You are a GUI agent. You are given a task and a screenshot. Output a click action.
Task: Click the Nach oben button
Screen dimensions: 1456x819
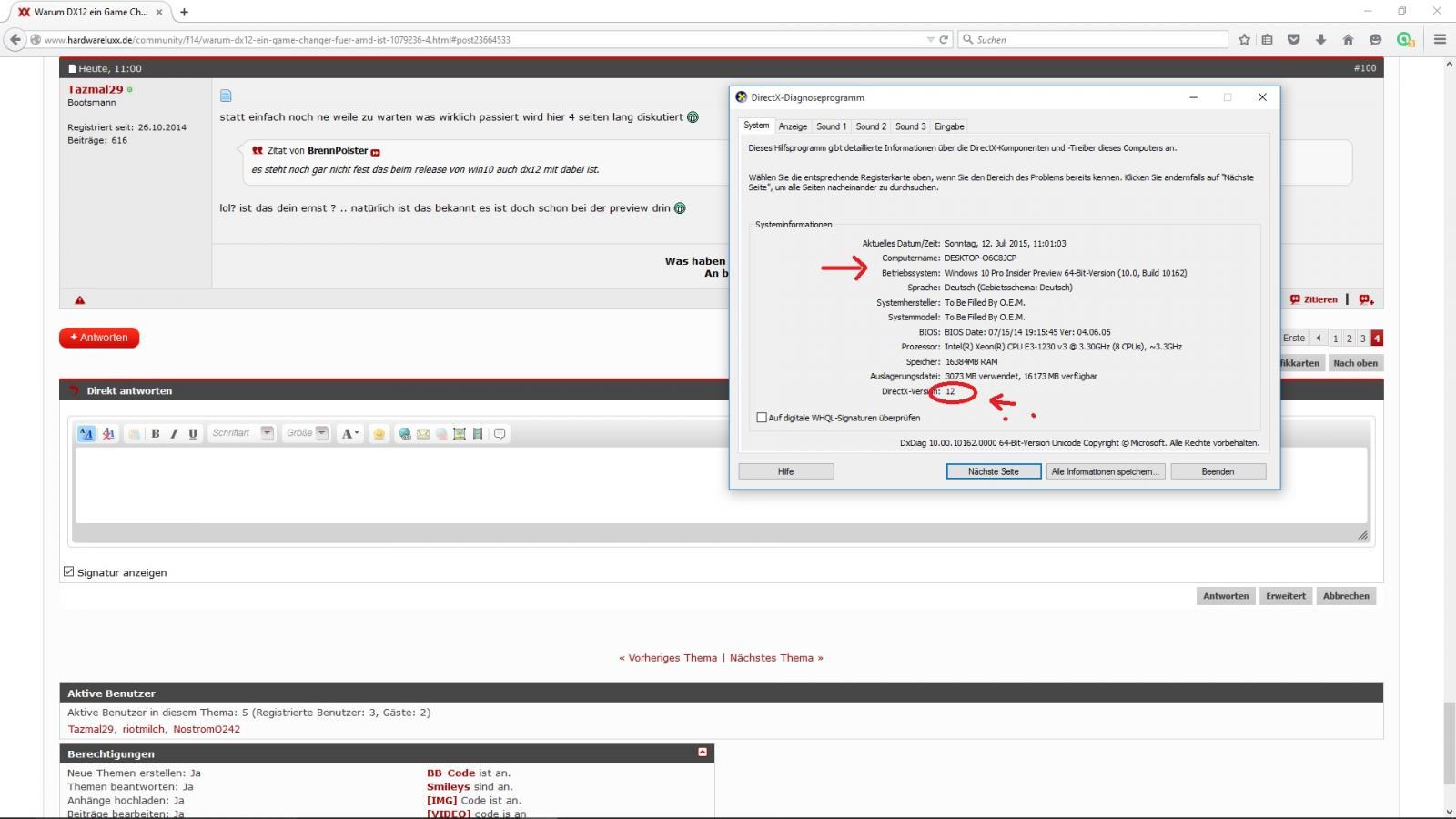[1355, 363]
